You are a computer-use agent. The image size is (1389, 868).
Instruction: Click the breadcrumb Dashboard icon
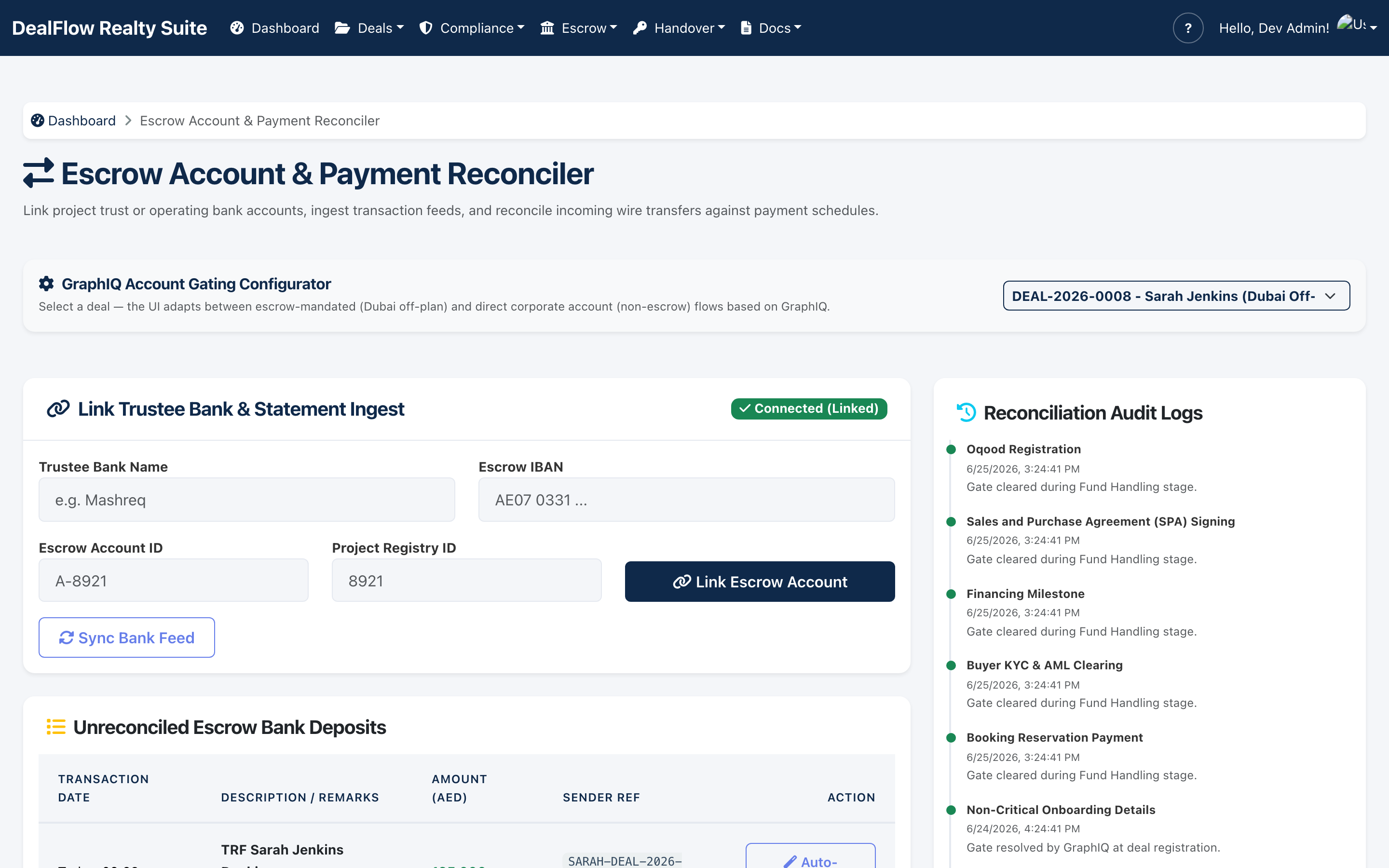tap(37, 121)
